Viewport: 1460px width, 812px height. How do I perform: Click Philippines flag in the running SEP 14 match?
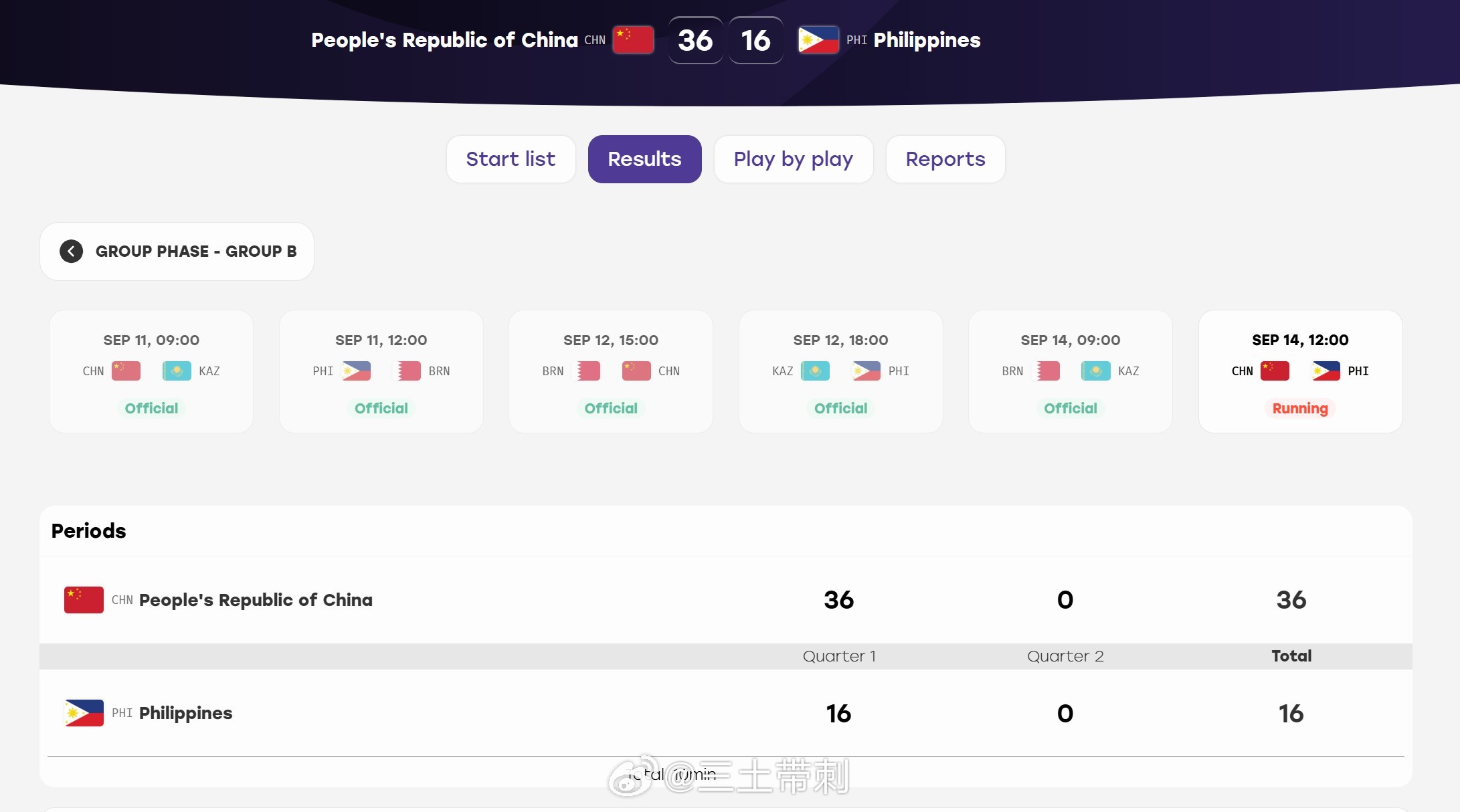[x=1326, y=371]
